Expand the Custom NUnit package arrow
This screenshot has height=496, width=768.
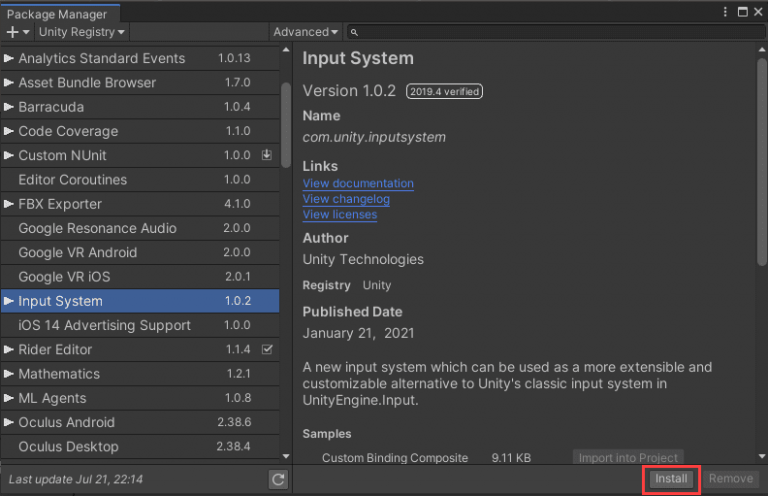tap(8, 155)
